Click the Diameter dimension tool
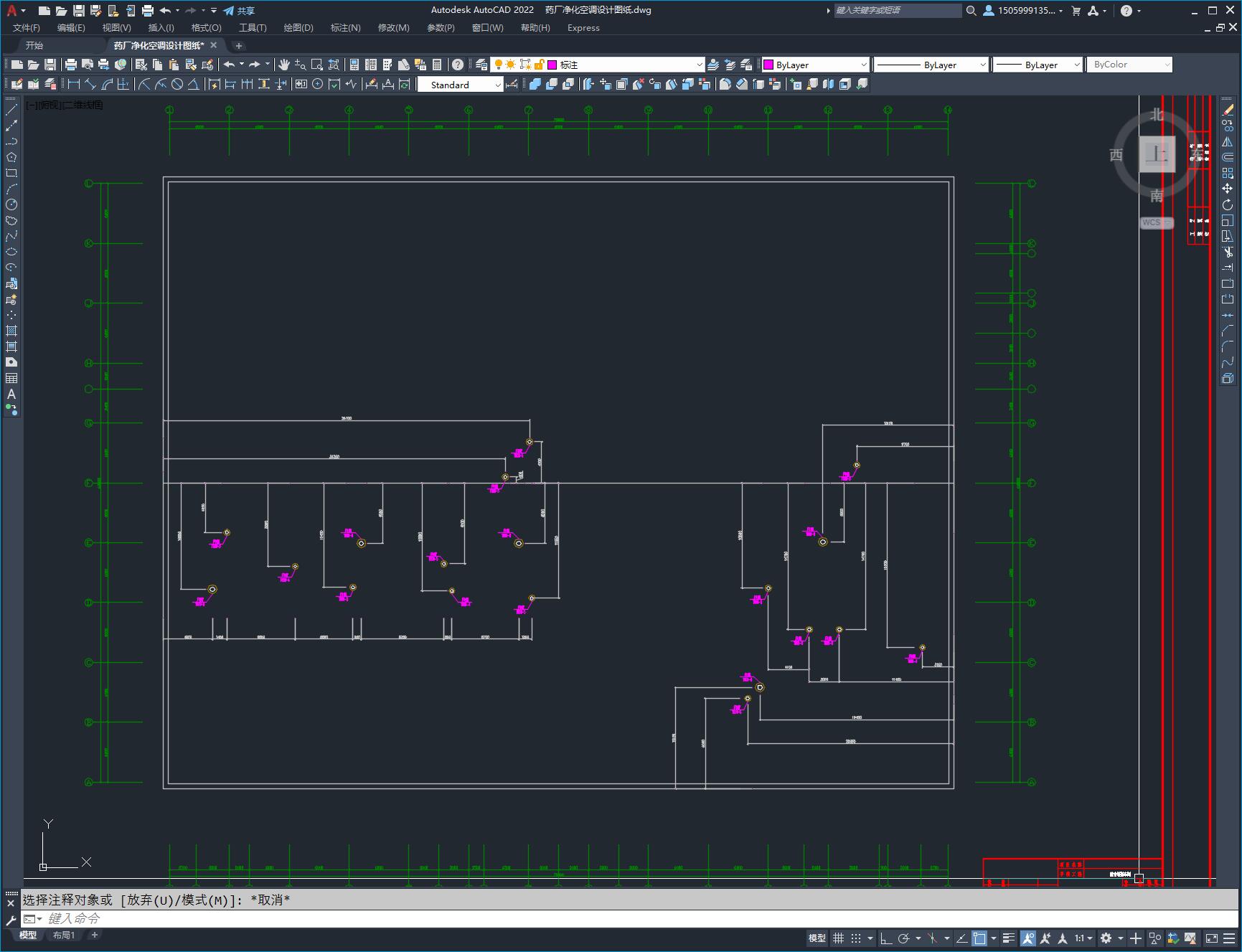This screenshot has height=952, width=1242. coord(177,85)
